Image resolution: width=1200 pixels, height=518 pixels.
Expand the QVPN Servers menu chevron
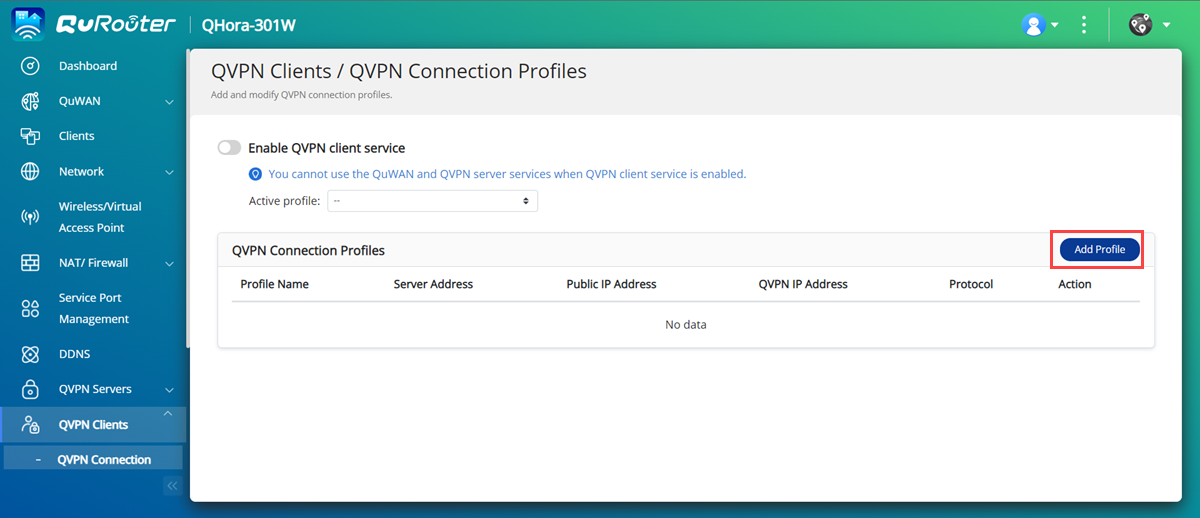pyautogui.click(x=170, y=390)
